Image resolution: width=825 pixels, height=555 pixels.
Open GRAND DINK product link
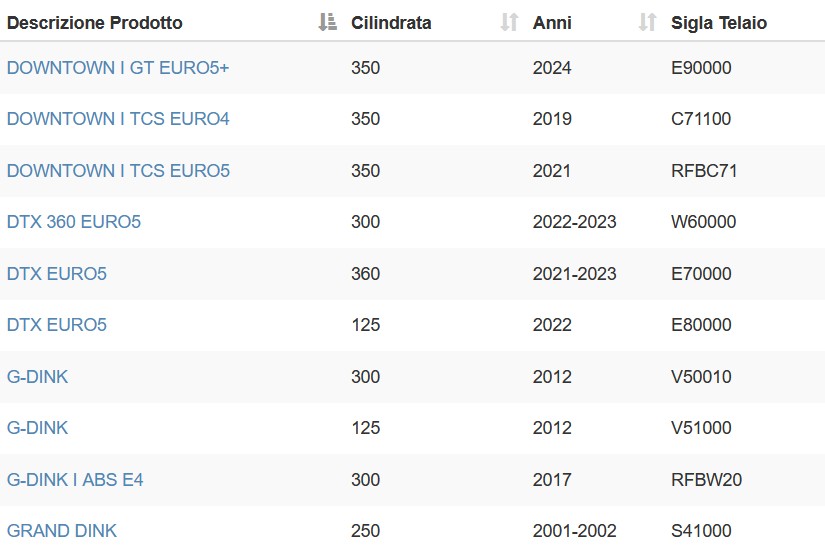click(62, 531)
